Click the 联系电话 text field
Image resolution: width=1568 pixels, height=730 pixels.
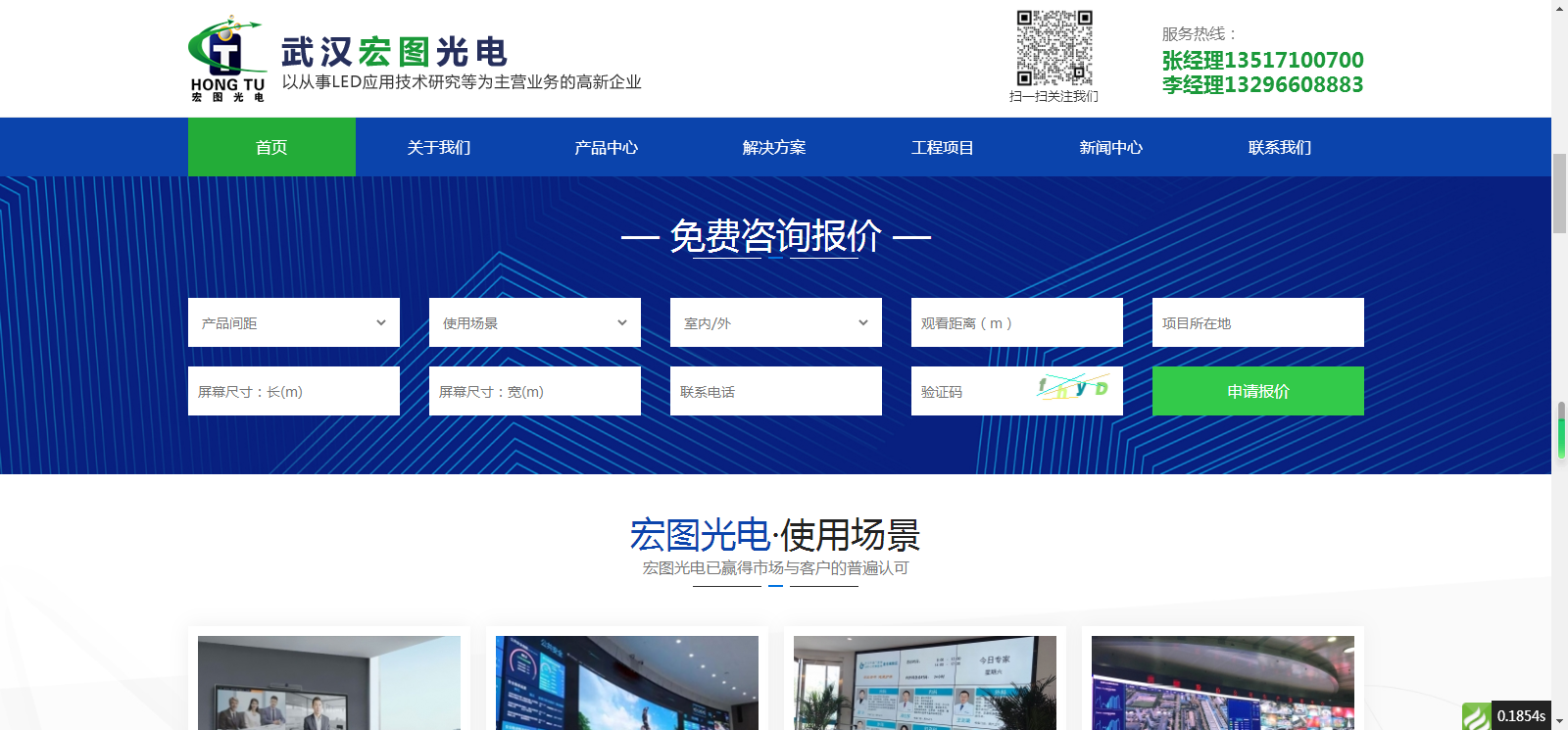[x=775, y=391]
